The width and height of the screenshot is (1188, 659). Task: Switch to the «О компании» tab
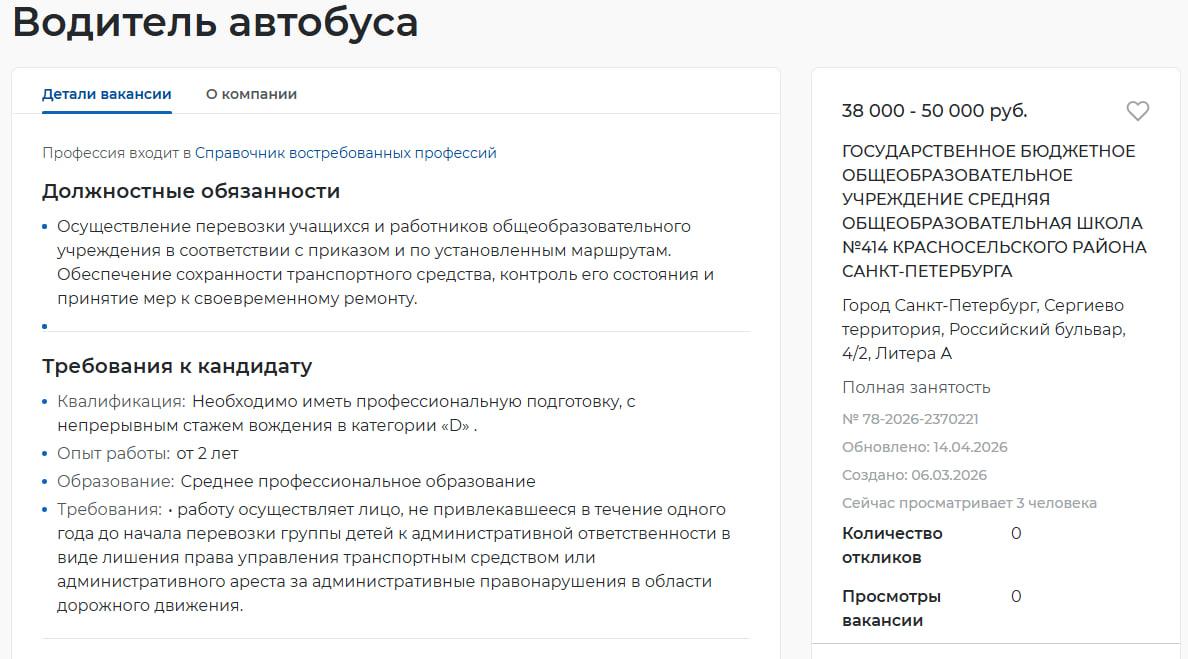pyautogui.click(x=251, y=94)
